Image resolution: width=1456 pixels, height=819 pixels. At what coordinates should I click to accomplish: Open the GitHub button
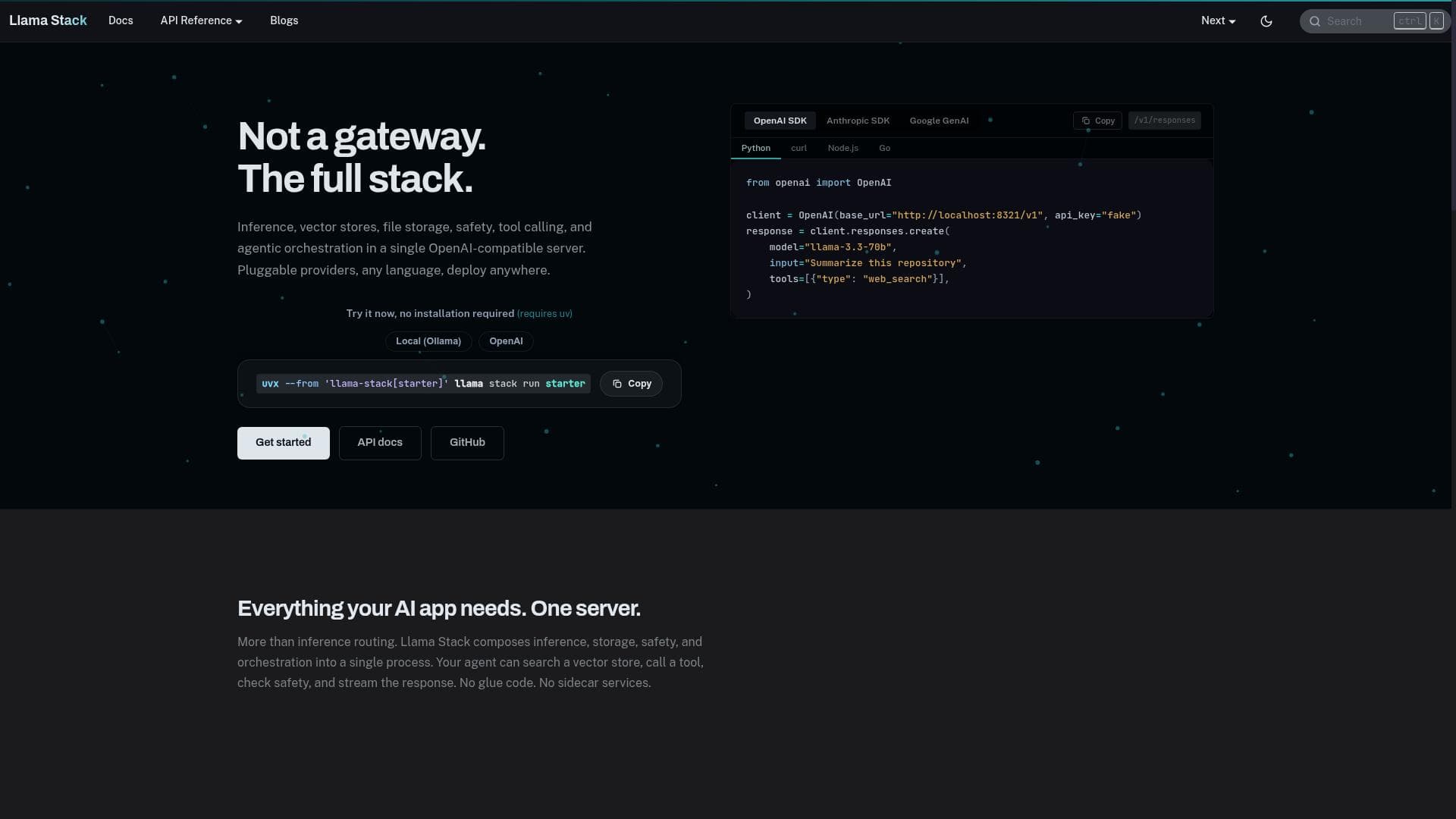point(467,443)
